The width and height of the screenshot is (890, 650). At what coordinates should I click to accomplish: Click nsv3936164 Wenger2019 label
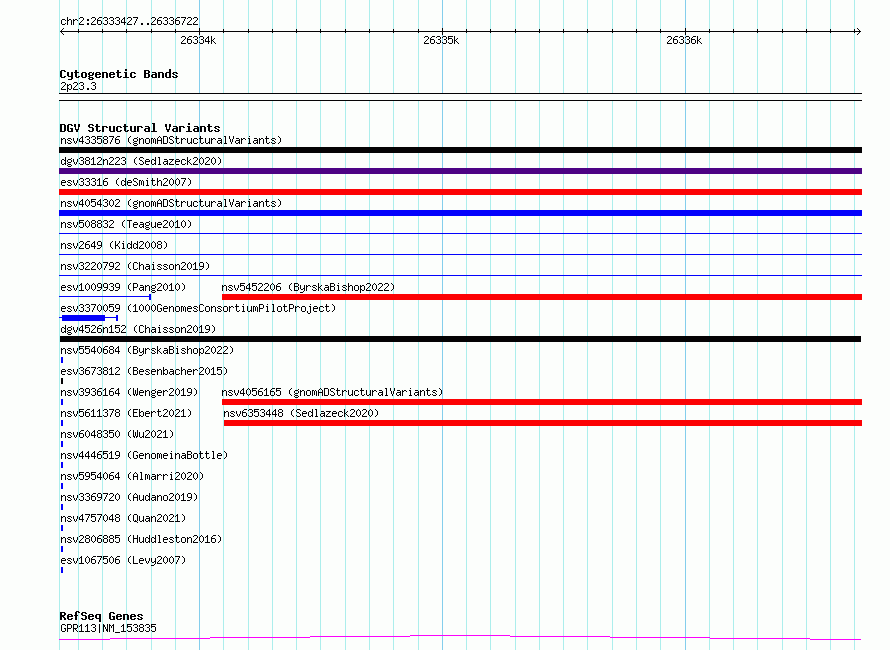[129, 392]
